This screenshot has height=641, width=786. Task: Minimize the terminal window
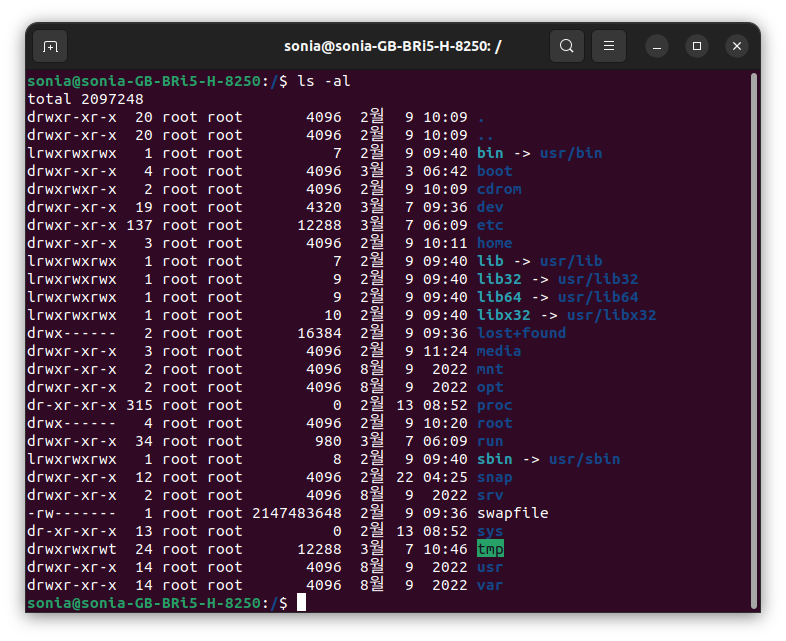[657, 47]
